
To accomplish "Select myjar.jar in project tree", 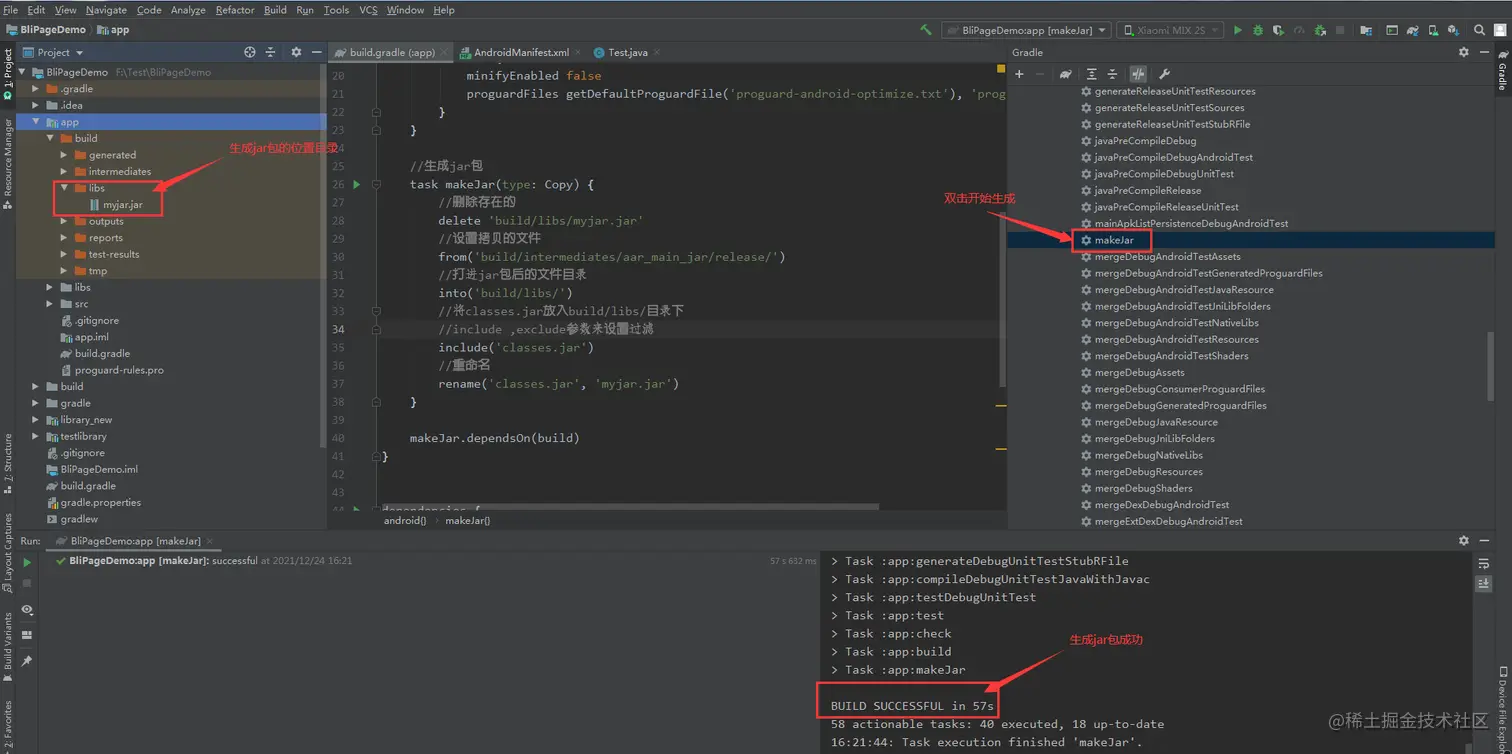I will [123, 204].
